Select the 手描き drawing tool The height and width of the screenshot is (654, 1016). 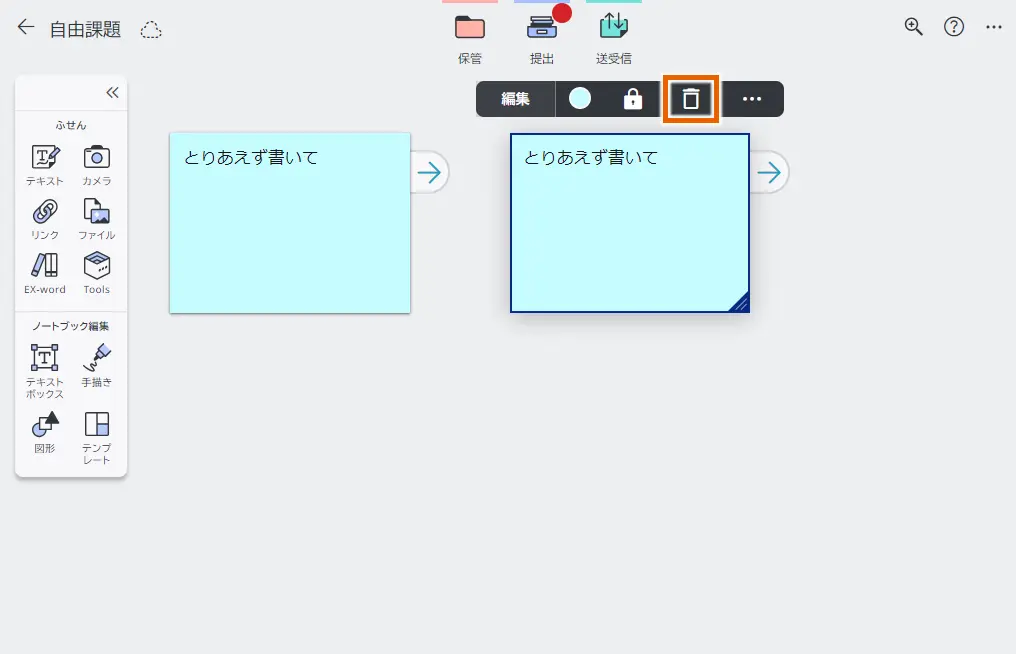click(x=97, y=365)
